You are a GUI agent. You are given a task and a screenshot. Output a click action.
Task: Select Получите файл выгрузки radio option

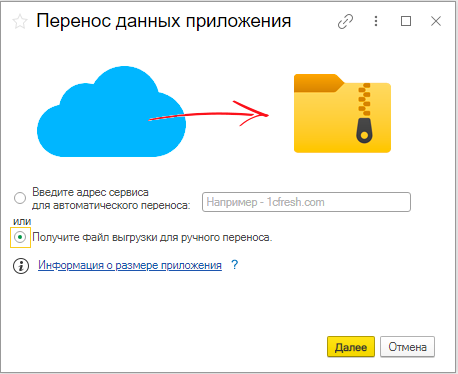20,237
